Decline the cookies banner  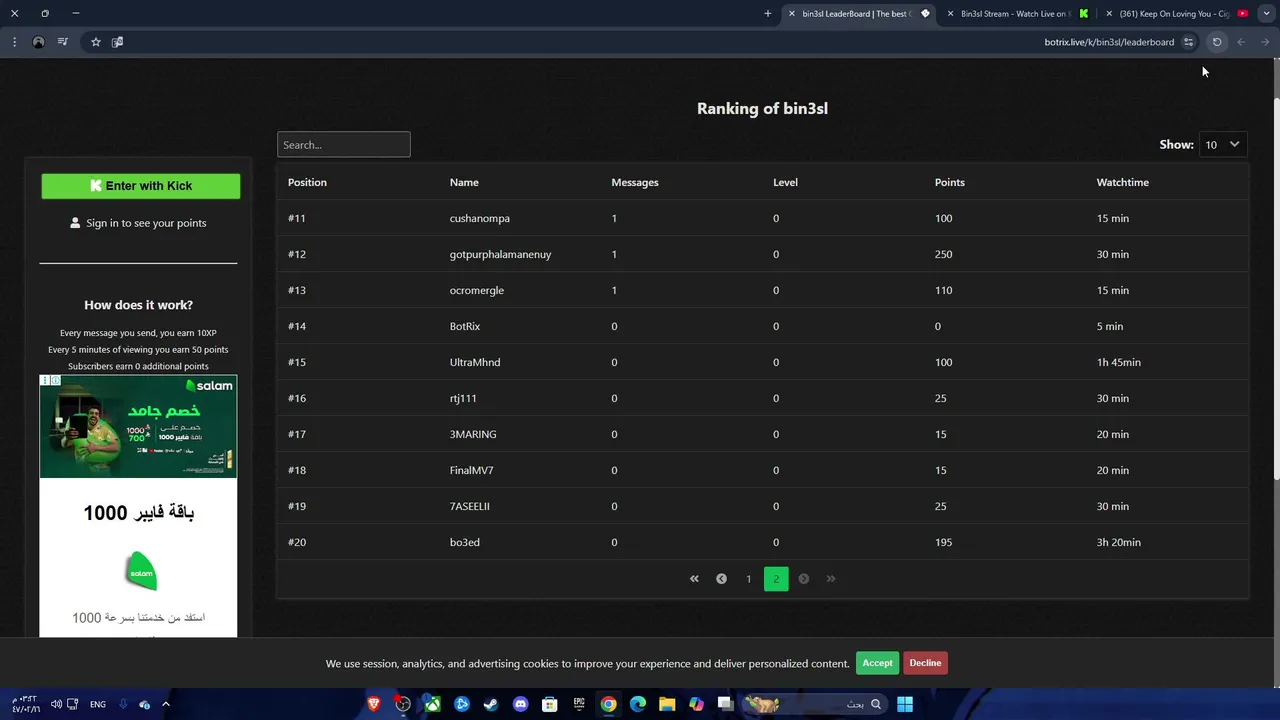pyautogui.click(x=925, y=663)
